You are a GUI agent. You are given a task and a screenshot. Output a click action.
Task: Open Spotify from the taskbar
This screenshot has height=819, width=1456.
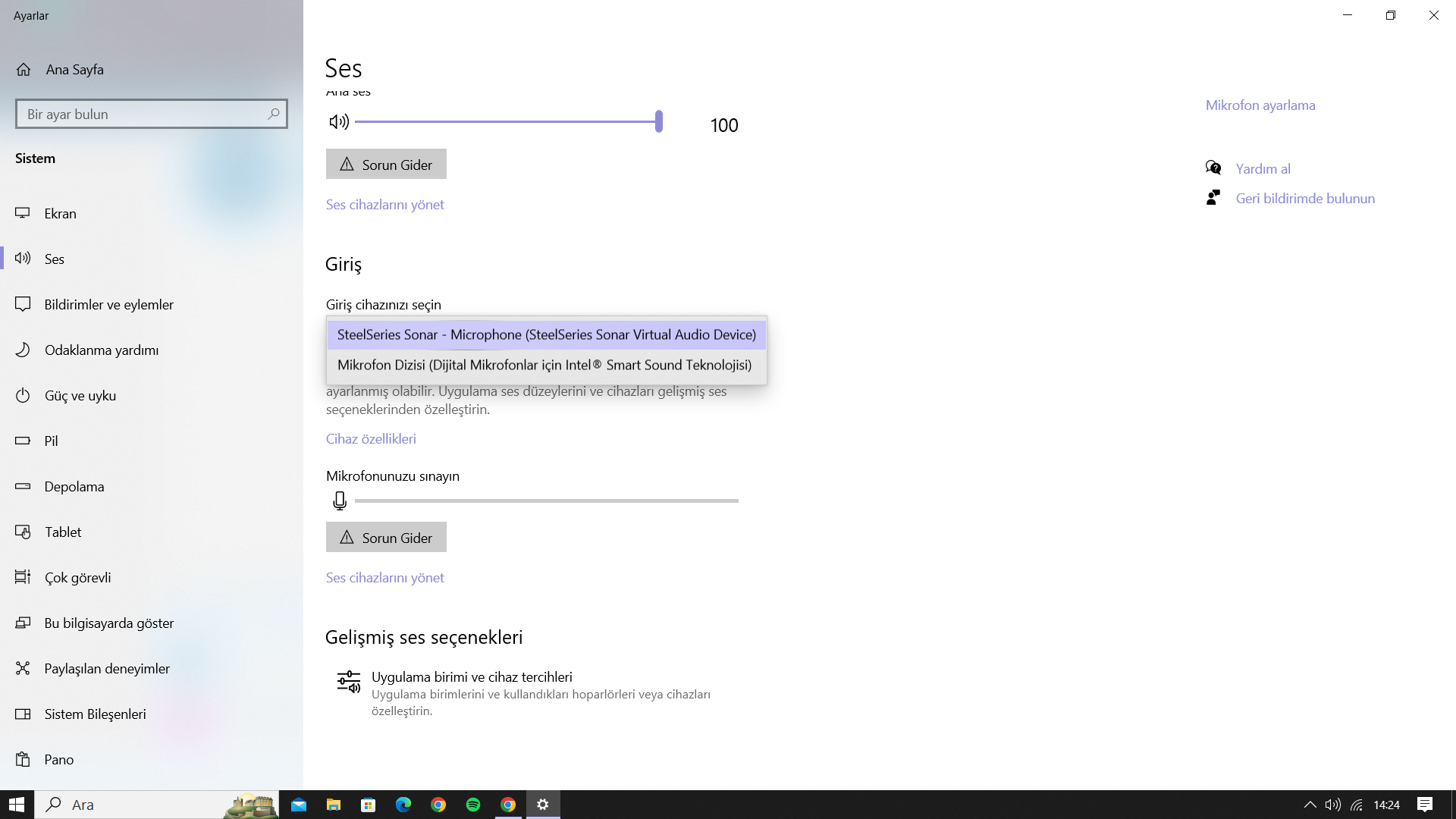click(473, 805)
